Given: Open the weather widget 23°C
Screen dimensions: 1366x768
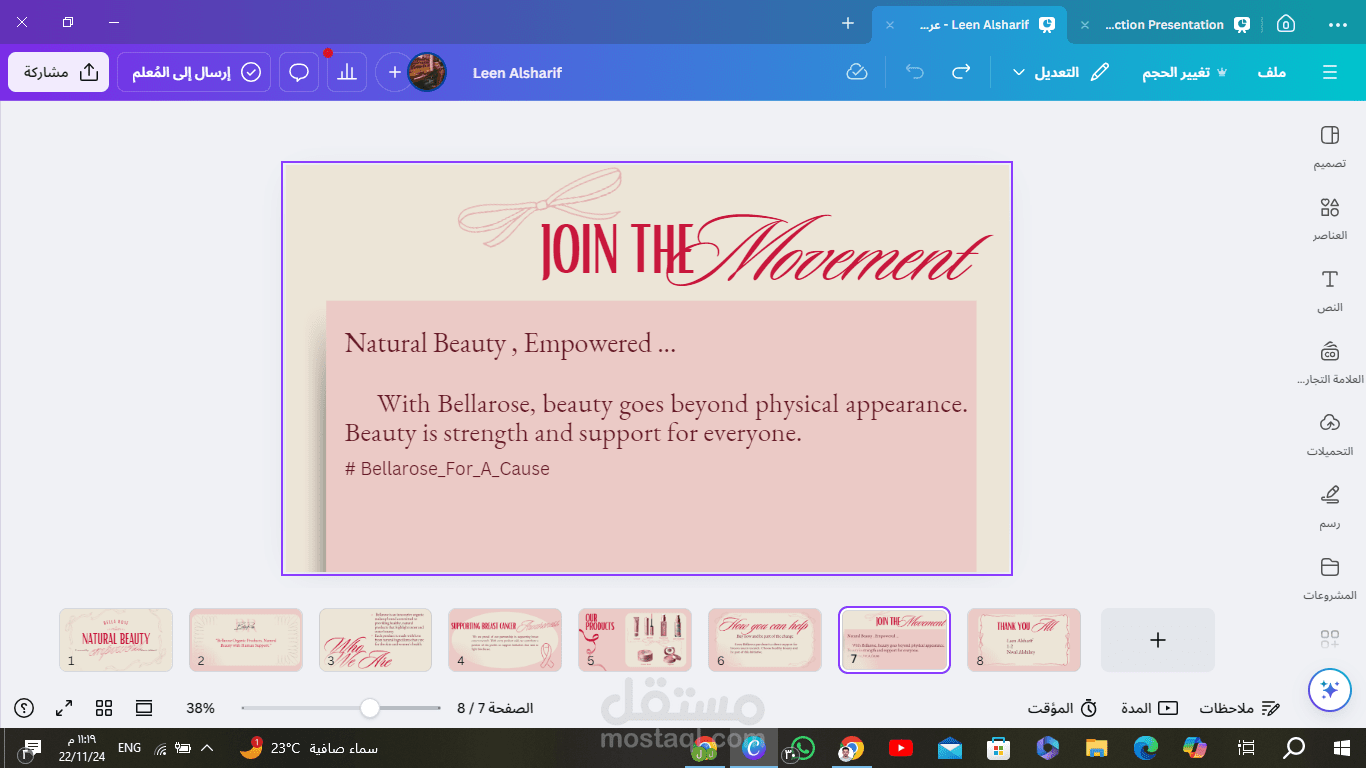Looking at the screenshot, I should (308, 748).
